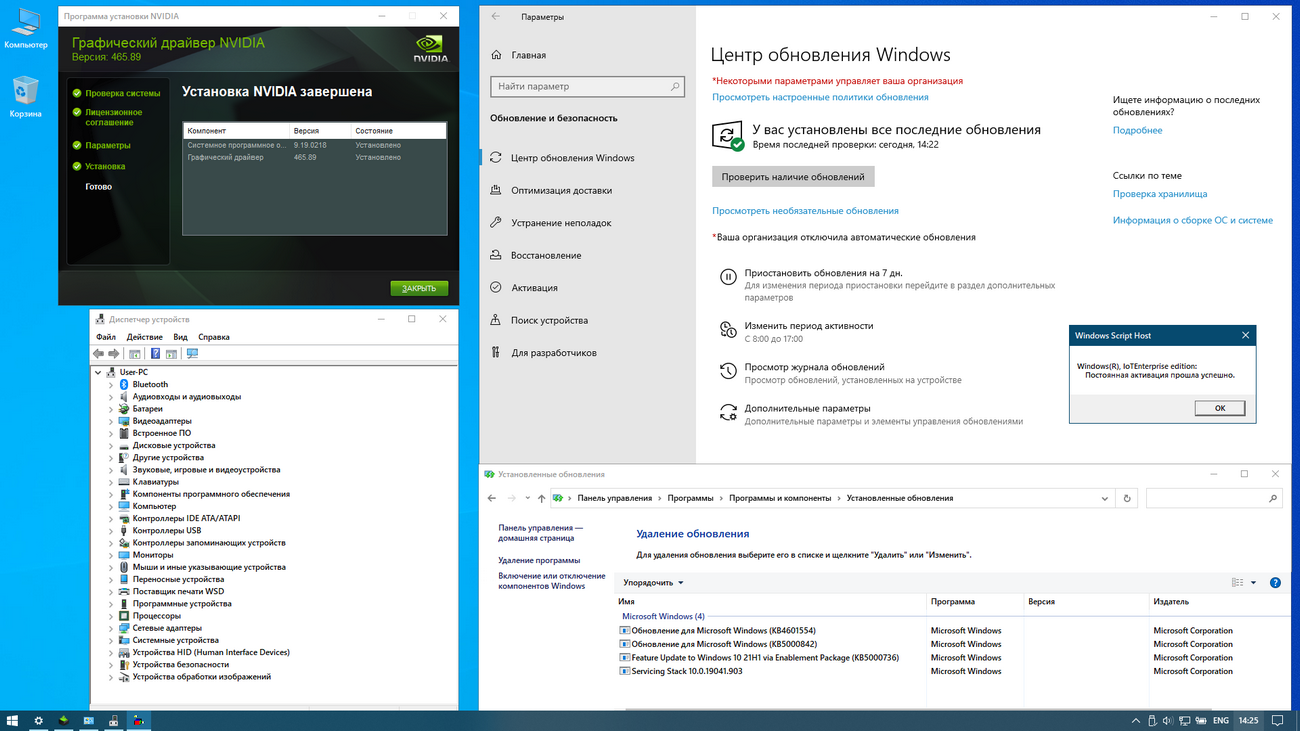The height and width of the screenshot is (731, 1300).
Task: Open the Файл menu in Device Manager
Action: coord(106,337)
